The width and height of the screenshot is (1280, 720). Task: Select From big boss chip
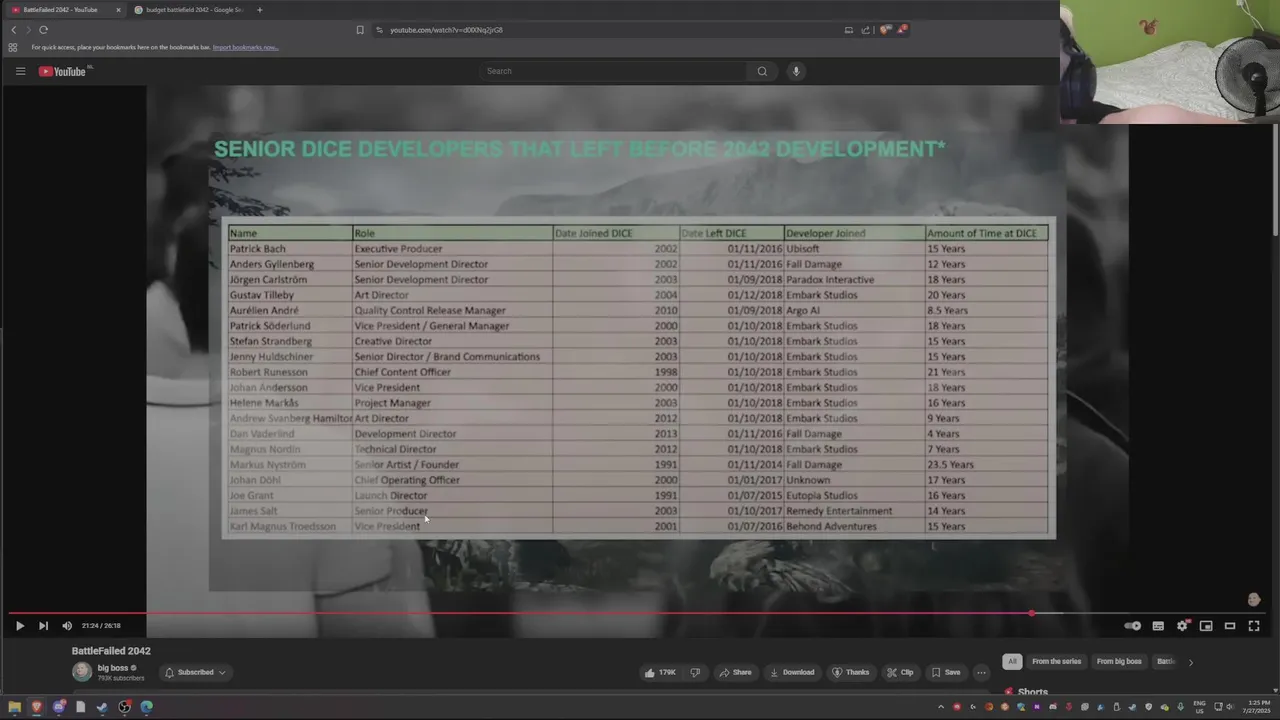1119,662
